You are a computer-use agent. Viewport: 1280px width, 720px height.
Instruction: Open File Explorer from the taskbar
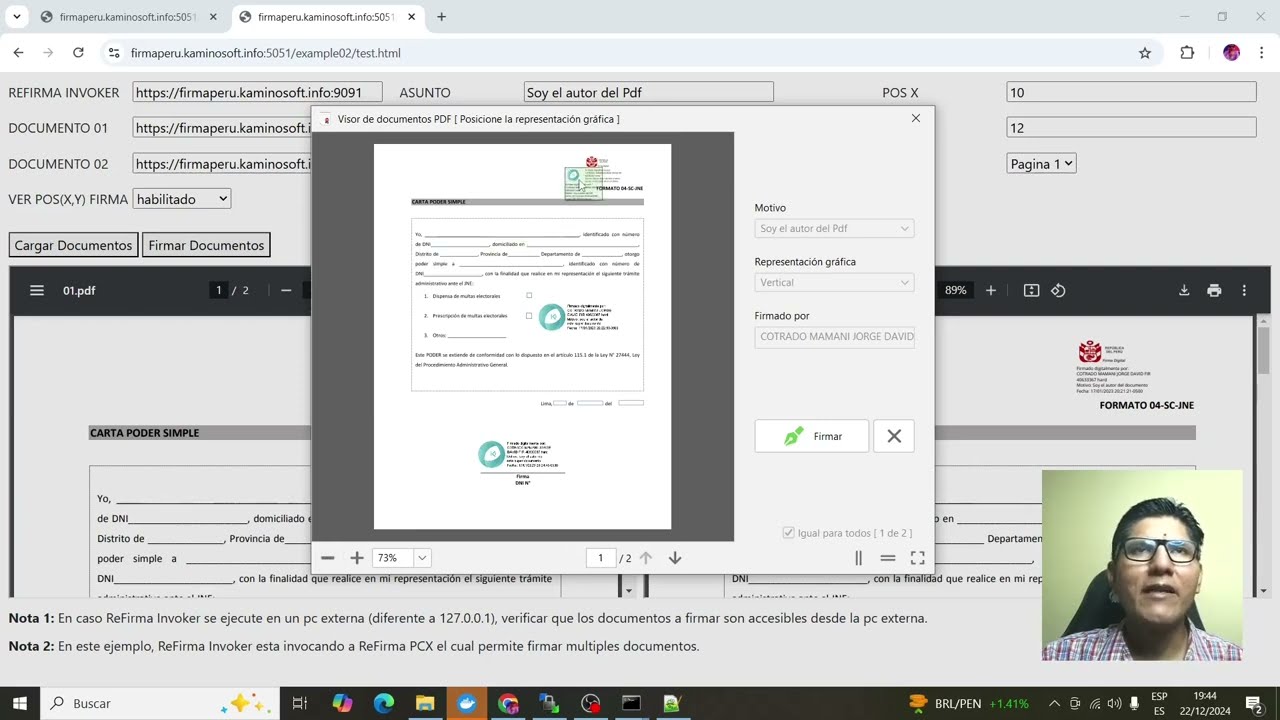(425, 703)
